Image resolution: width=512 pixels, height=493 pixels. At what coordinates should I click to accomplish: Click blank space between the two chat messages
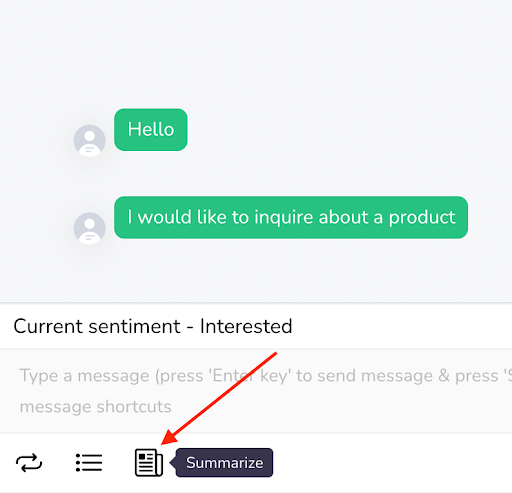pos(256,173)
